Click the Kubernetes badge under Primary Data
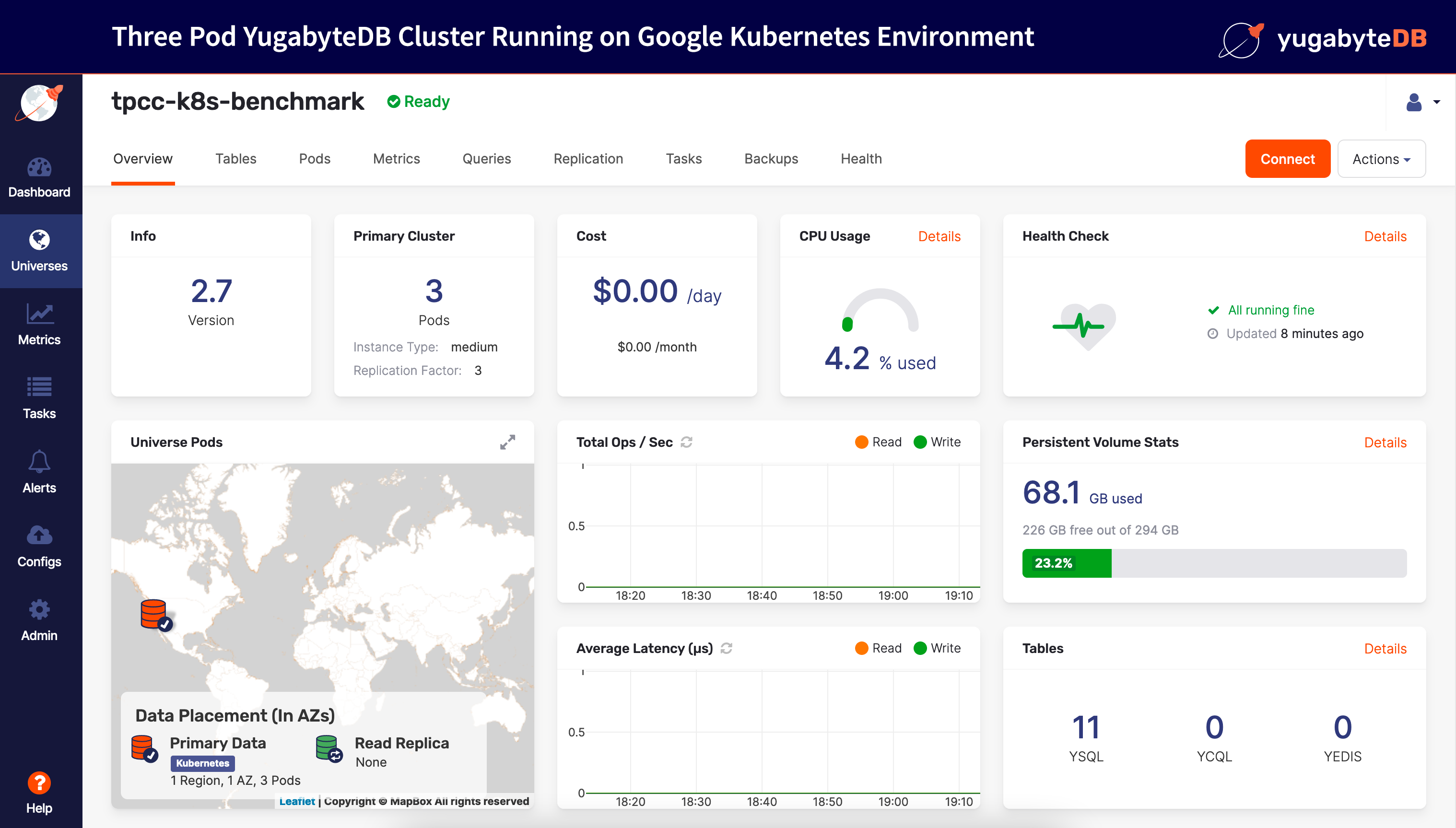This screenshot has width=1456, height=828. 202,763
